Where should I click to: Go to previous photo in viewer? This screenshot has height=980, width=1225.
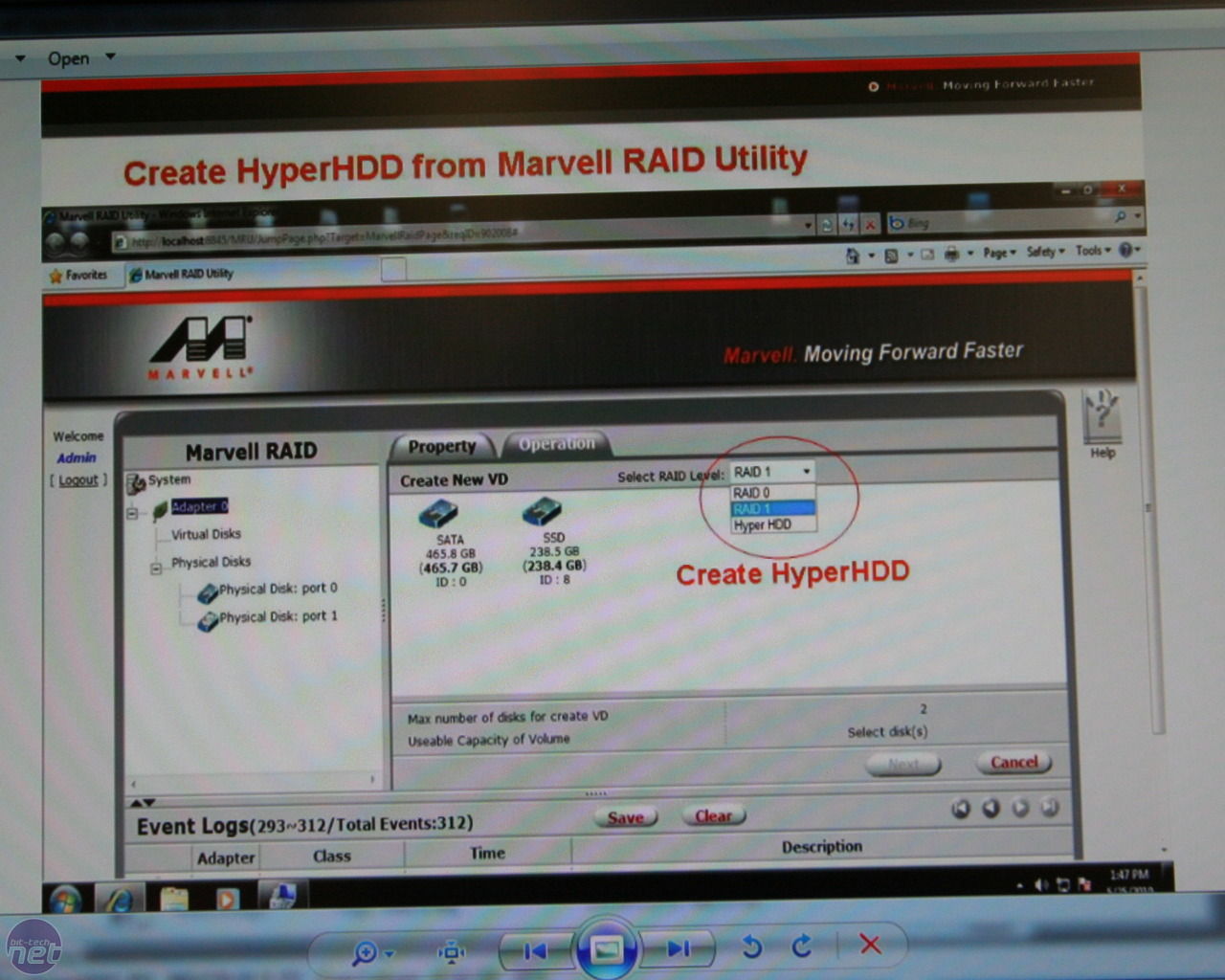click(535, 950)
